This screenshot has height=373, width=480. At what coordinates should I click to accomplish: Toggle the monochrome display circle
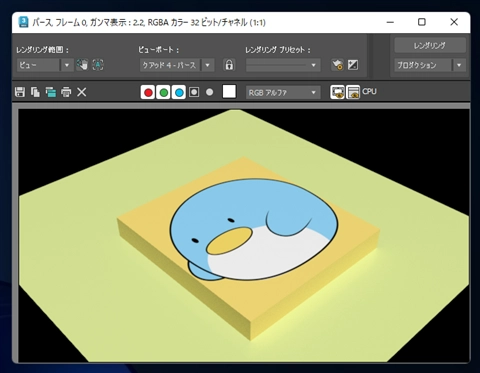pyautogui.click(x=209, y=92)
